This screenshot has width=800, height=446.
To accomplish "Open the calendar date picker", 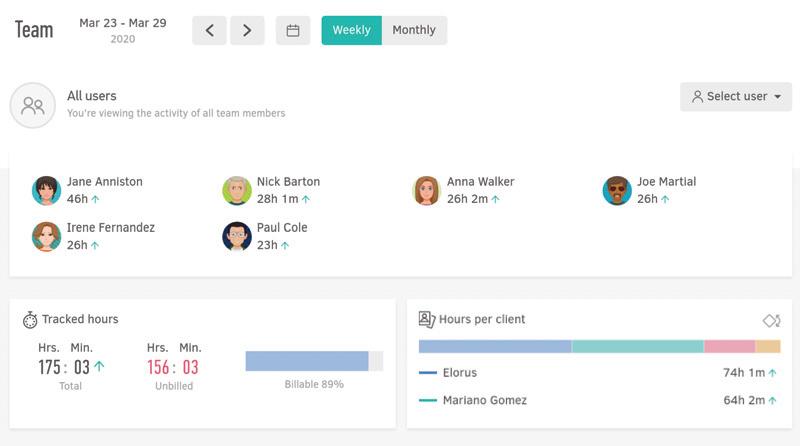I will (293, 30).
